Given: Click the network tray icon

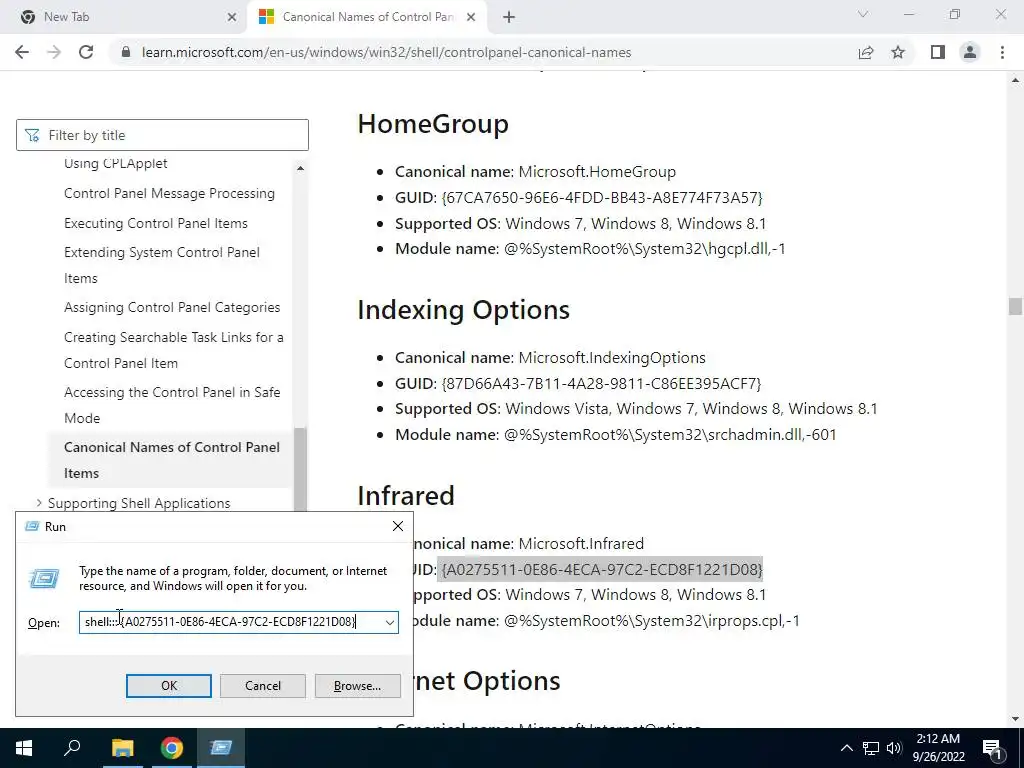Looking at the screenshot, I should pos(871,748).
